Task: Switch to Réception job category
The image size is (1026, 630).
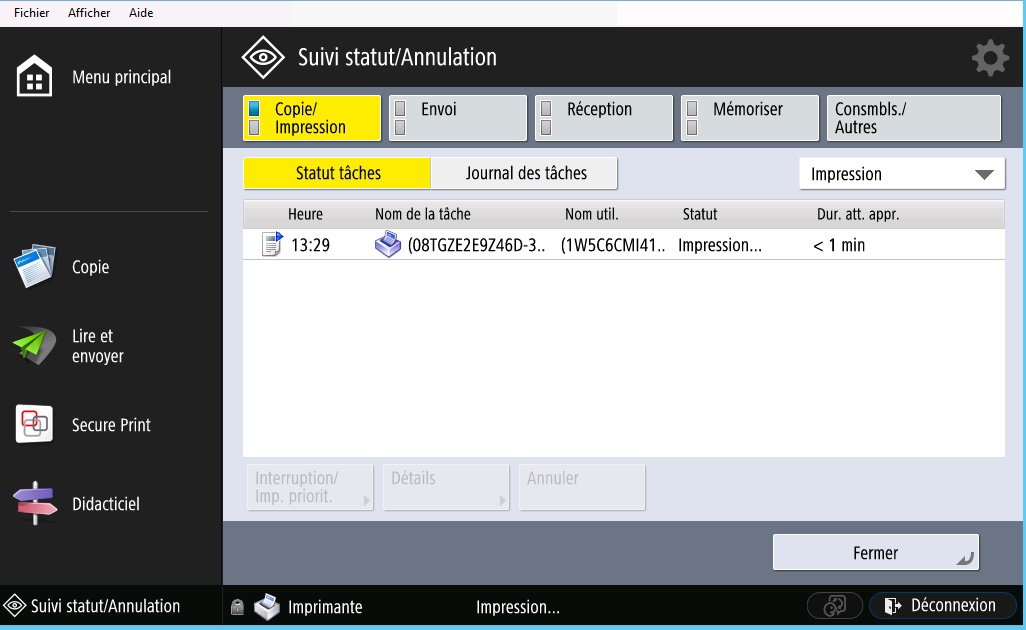Action: pos(604,118)
